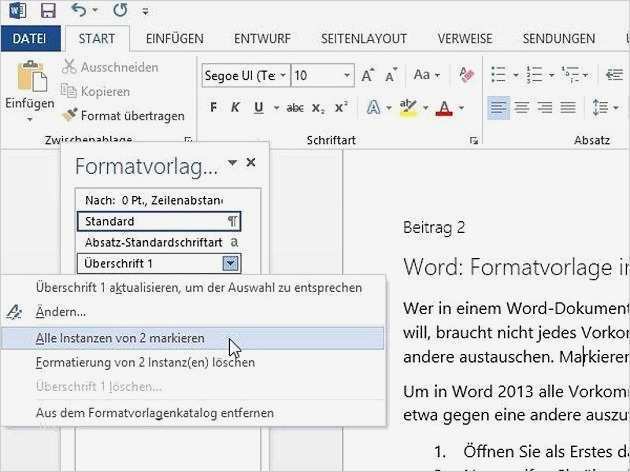Center the paragraph text
Screen dimensions: 630x472
[522, 107]
